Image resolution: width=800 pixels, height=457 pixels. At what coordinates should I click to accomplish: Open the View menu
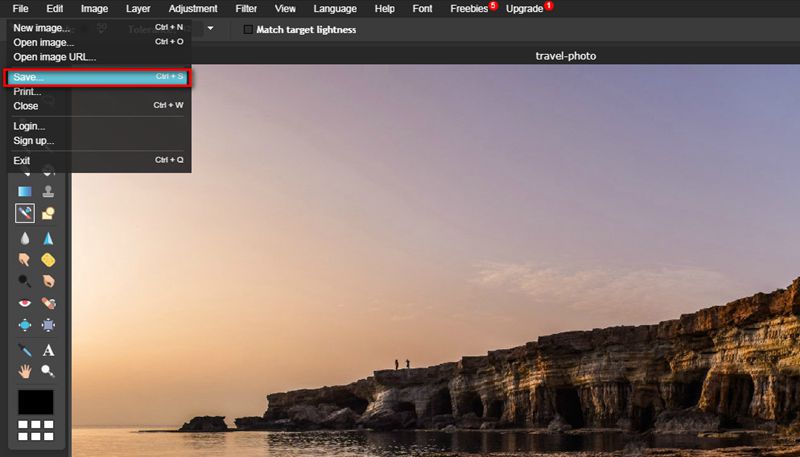click(x=285, y=9)
